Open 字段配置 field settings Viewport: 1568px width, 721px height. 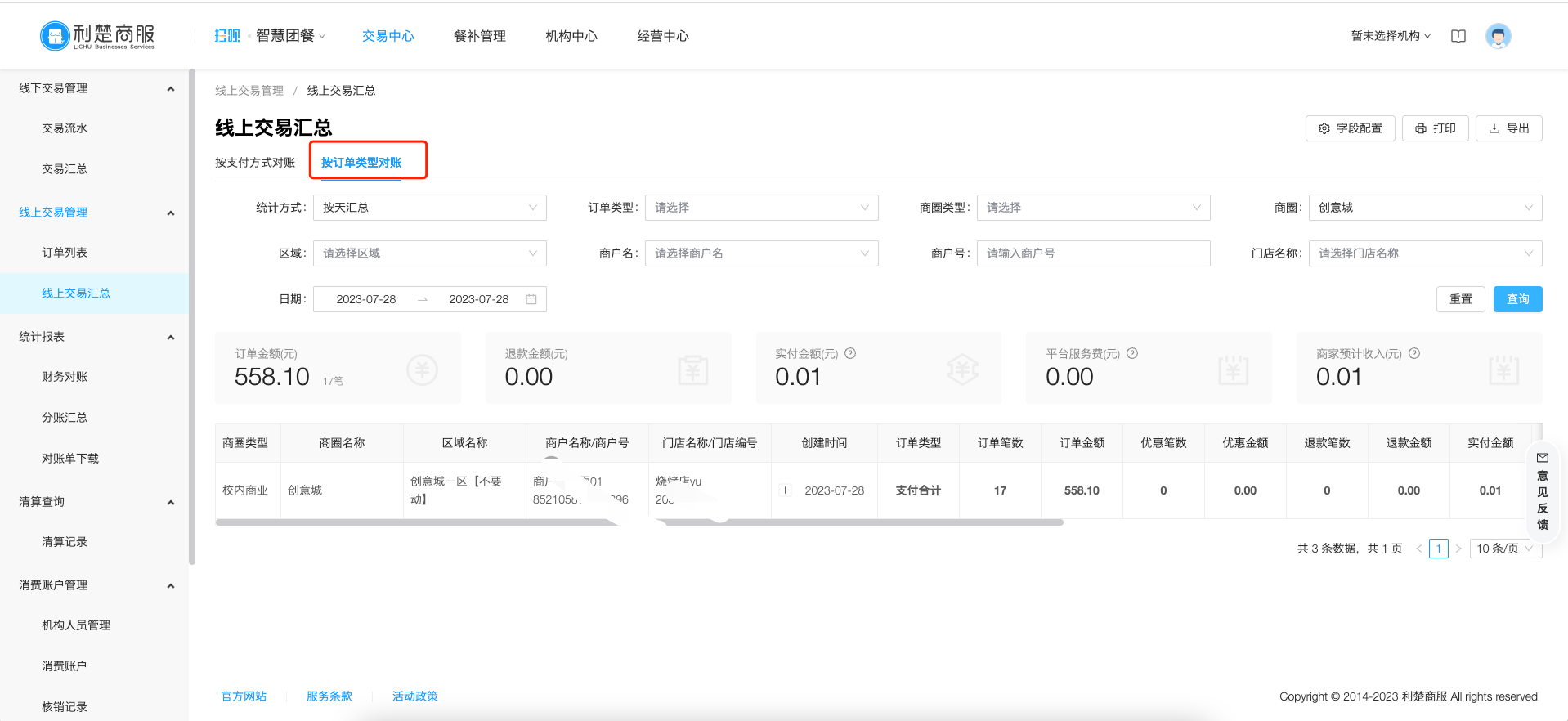tap(1350, 128)
